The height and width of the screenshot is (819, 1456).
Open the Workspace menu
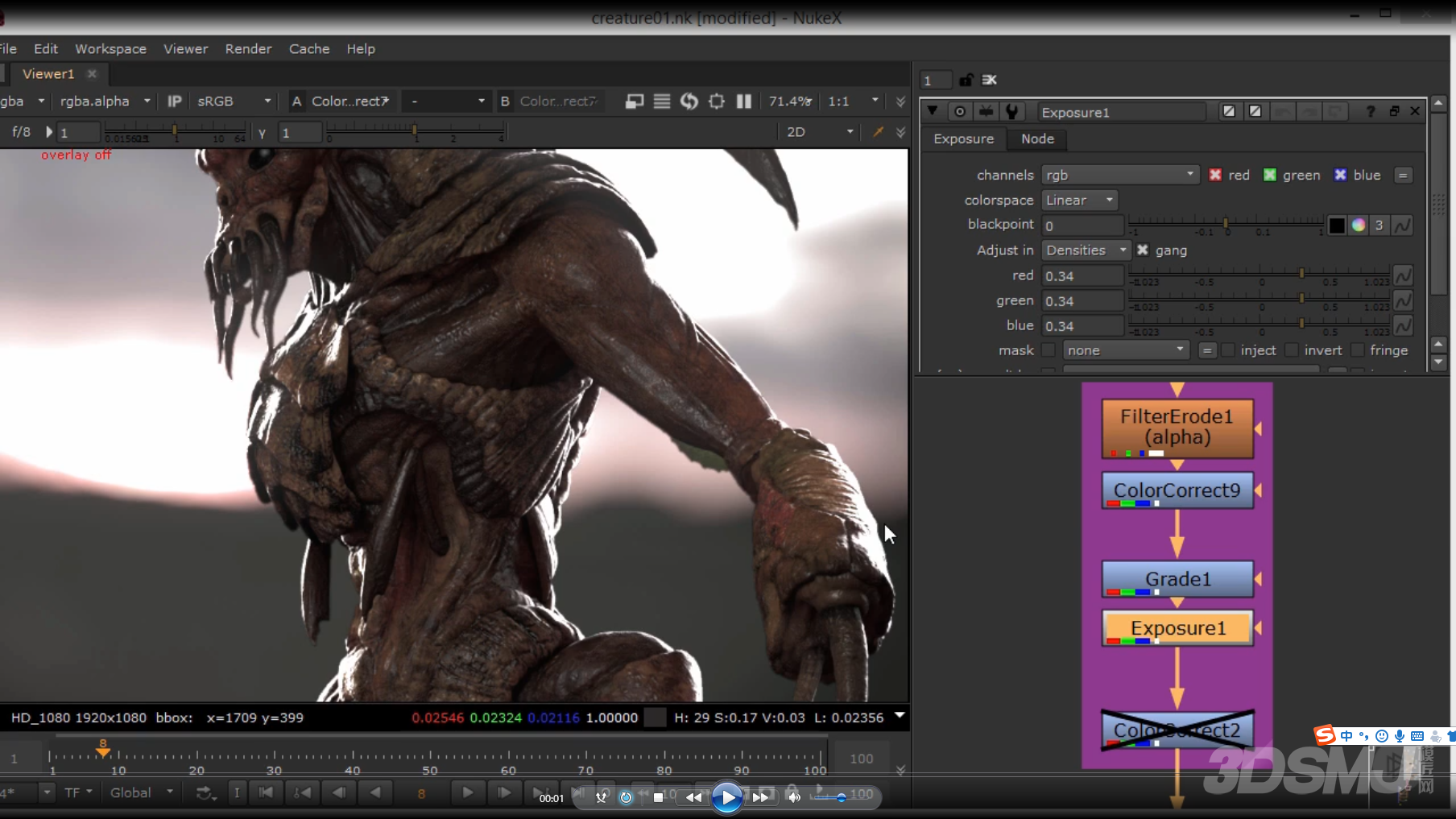[111, 48]
